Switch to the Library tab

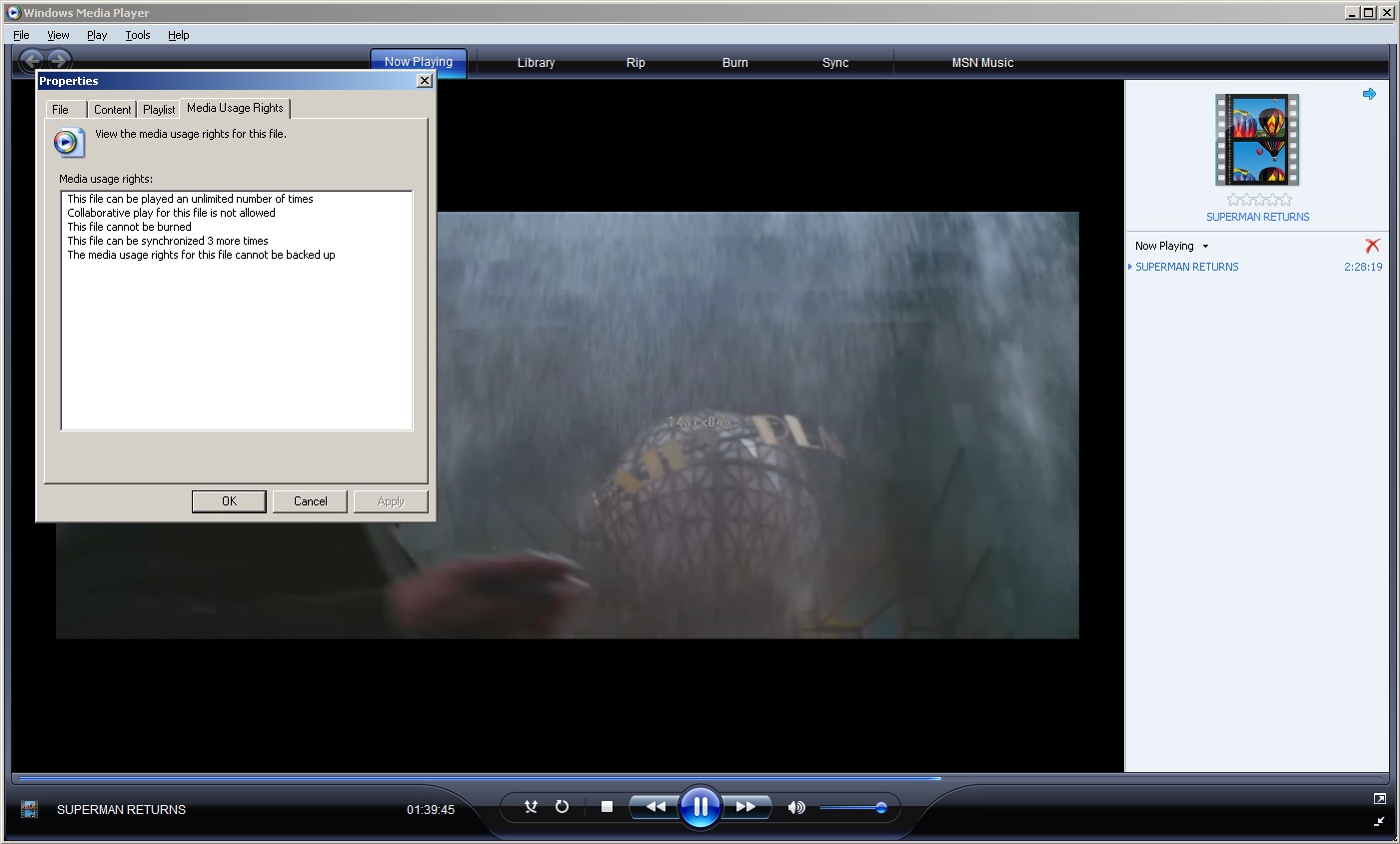536,62
